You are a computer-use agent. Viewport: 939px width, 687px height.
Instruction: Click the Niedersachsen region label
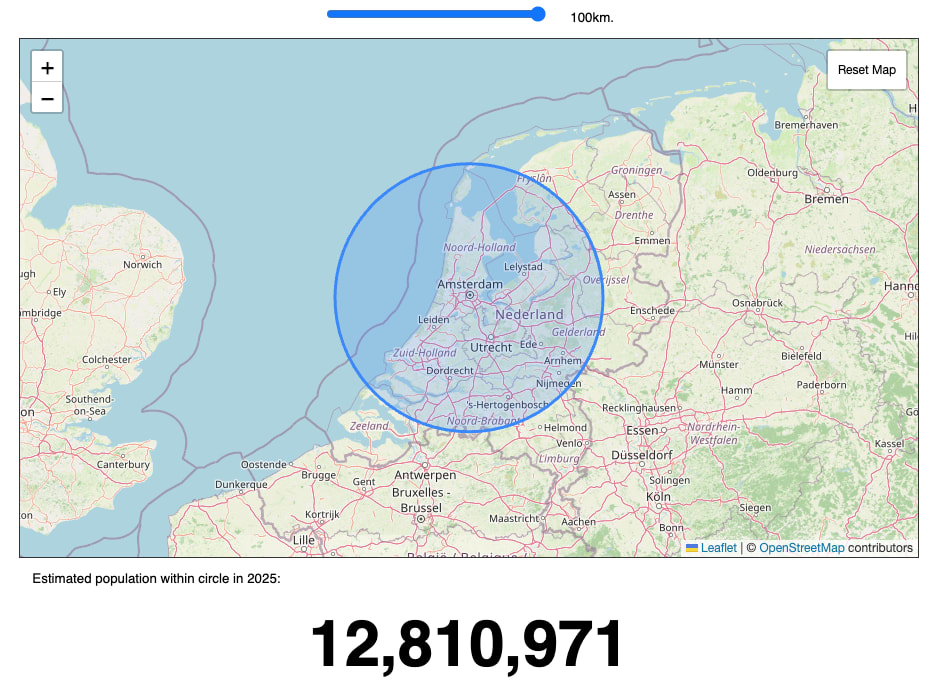pos(840,249)
